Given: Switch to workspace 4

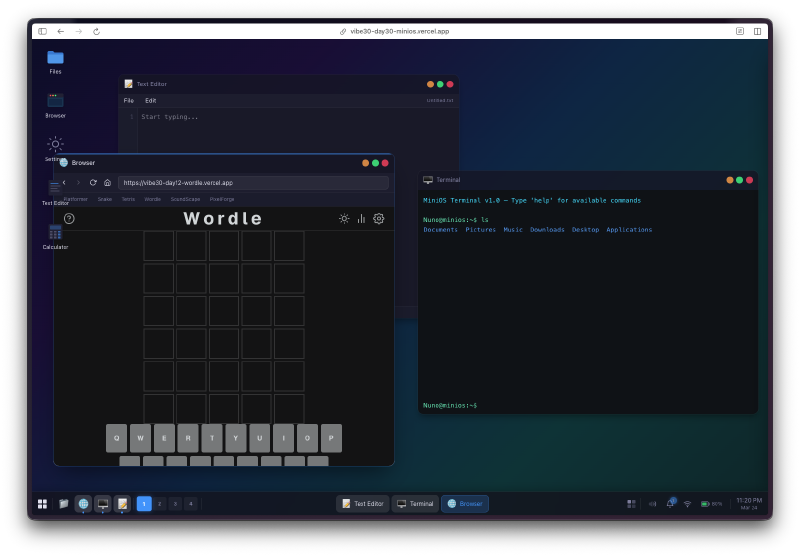Looking at the screenshot, I should coord(191,504).
